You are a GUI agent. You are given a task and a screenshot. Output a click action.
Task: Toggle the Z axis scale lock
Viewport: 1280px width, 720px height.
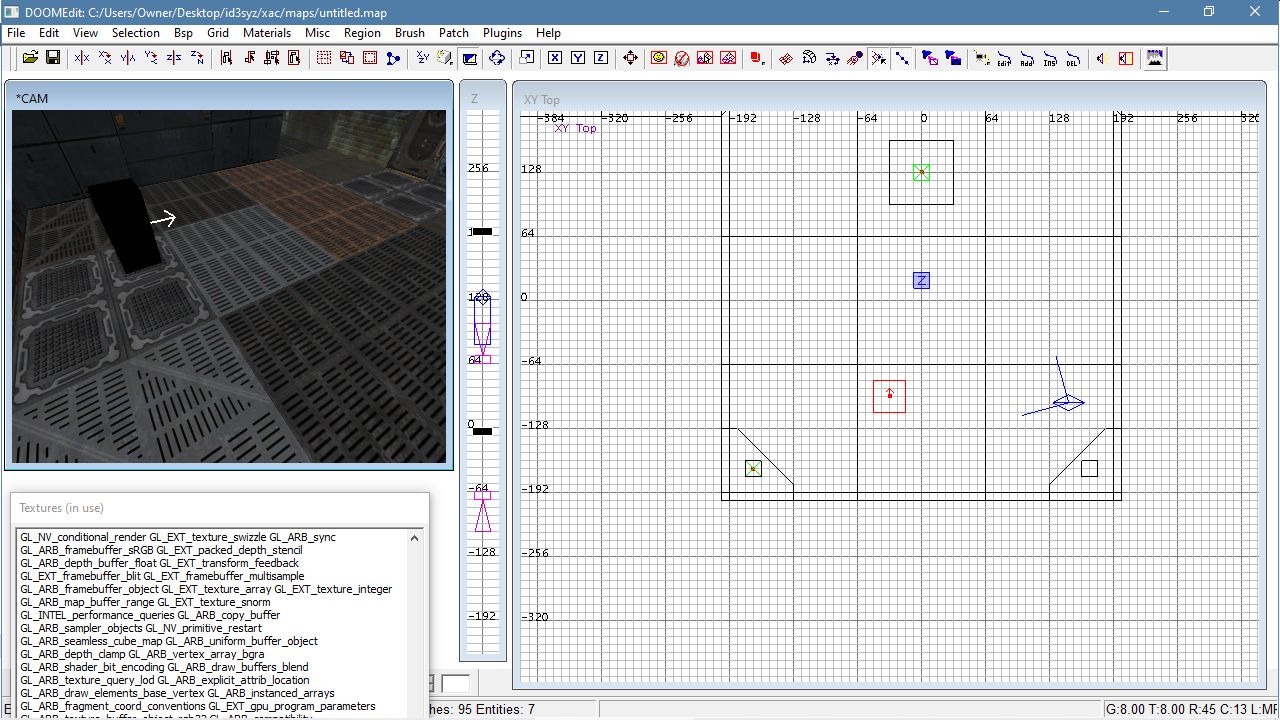point(601,58)
